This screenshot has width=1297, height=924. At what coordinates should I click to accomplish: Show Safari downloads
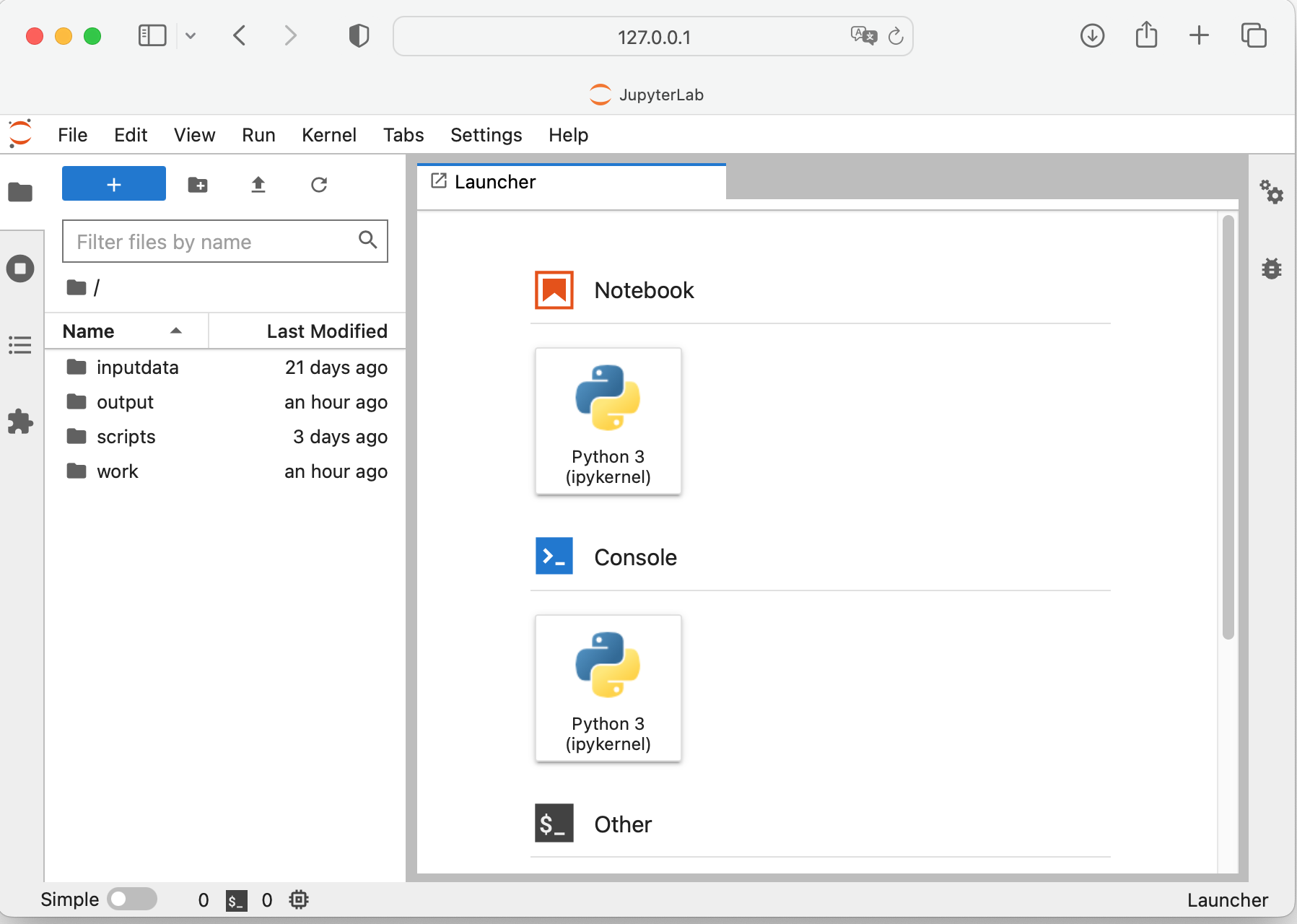tap(1093, 35)
